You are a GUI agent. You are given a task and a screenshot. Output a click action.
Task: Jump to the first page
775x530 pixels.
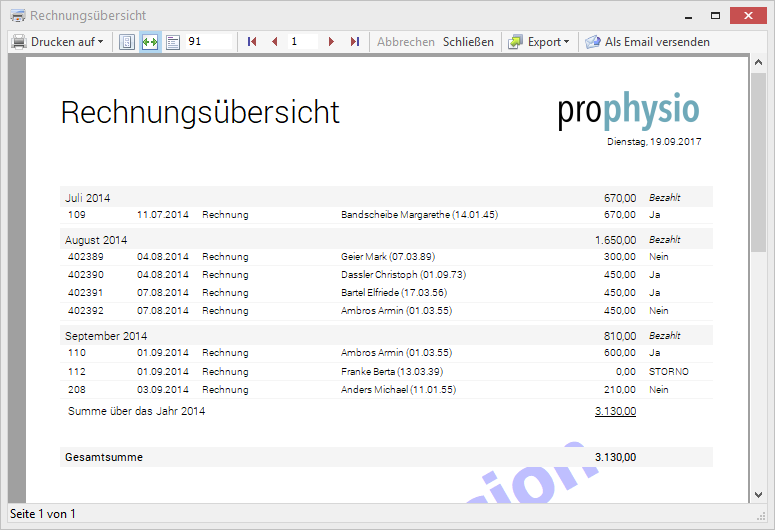pos(252,42)
